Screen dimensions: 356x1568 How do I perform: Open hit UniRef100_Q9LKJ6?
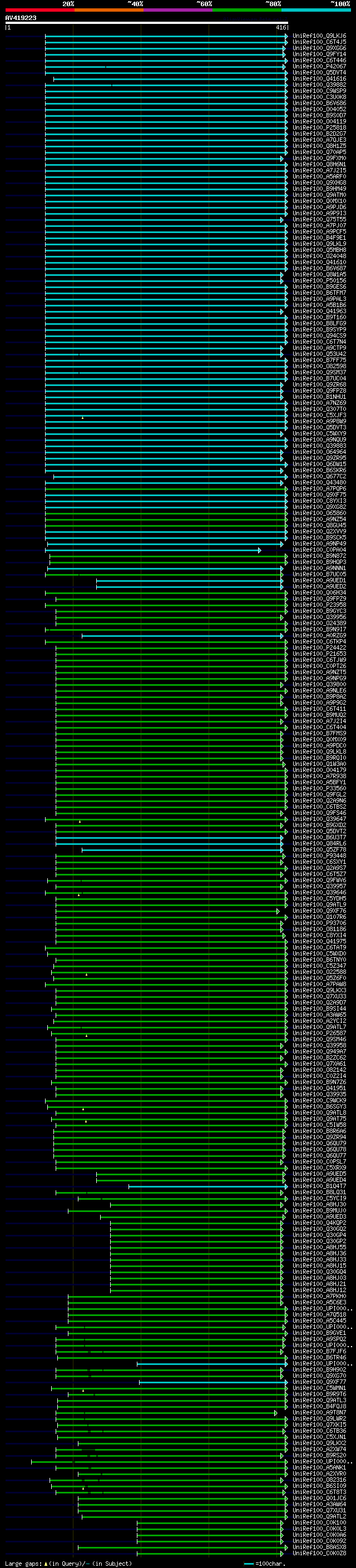[x=319, y=36]
